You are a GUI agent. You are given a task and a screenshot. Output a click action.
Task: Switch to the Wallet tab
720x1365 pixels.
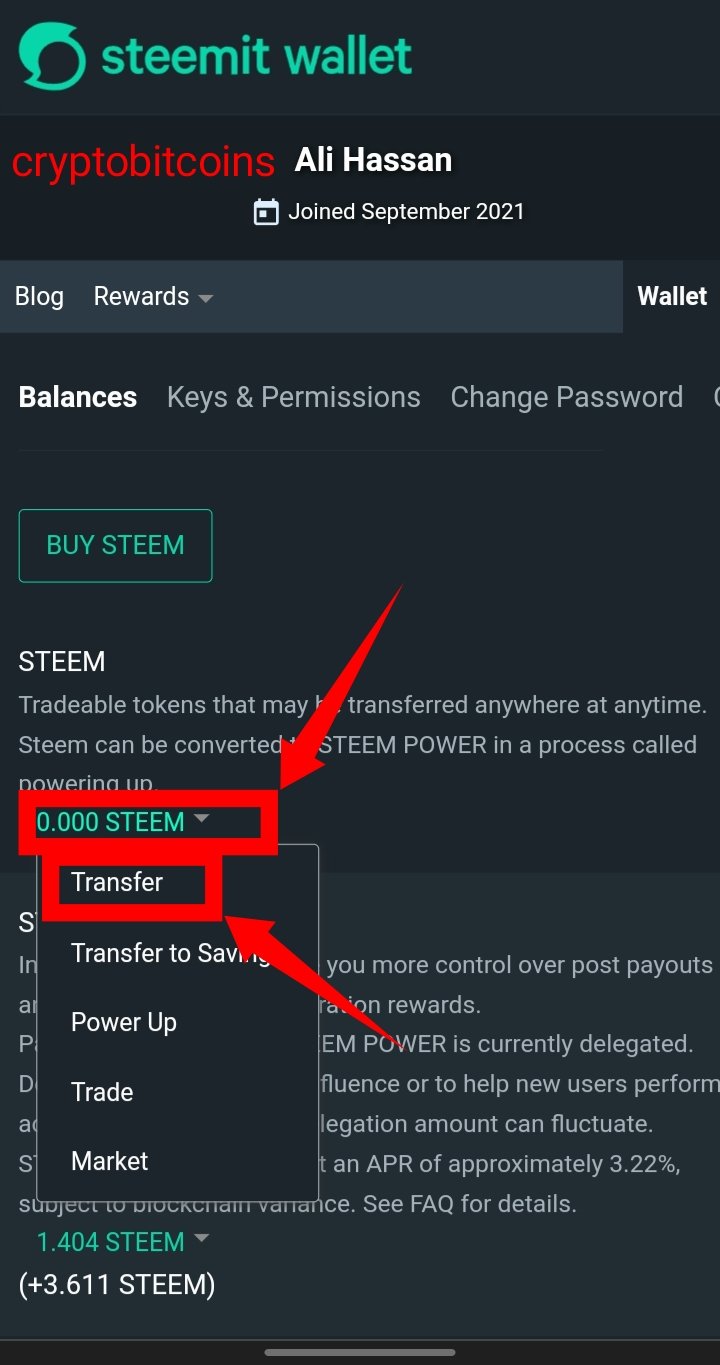pos(672,297)
